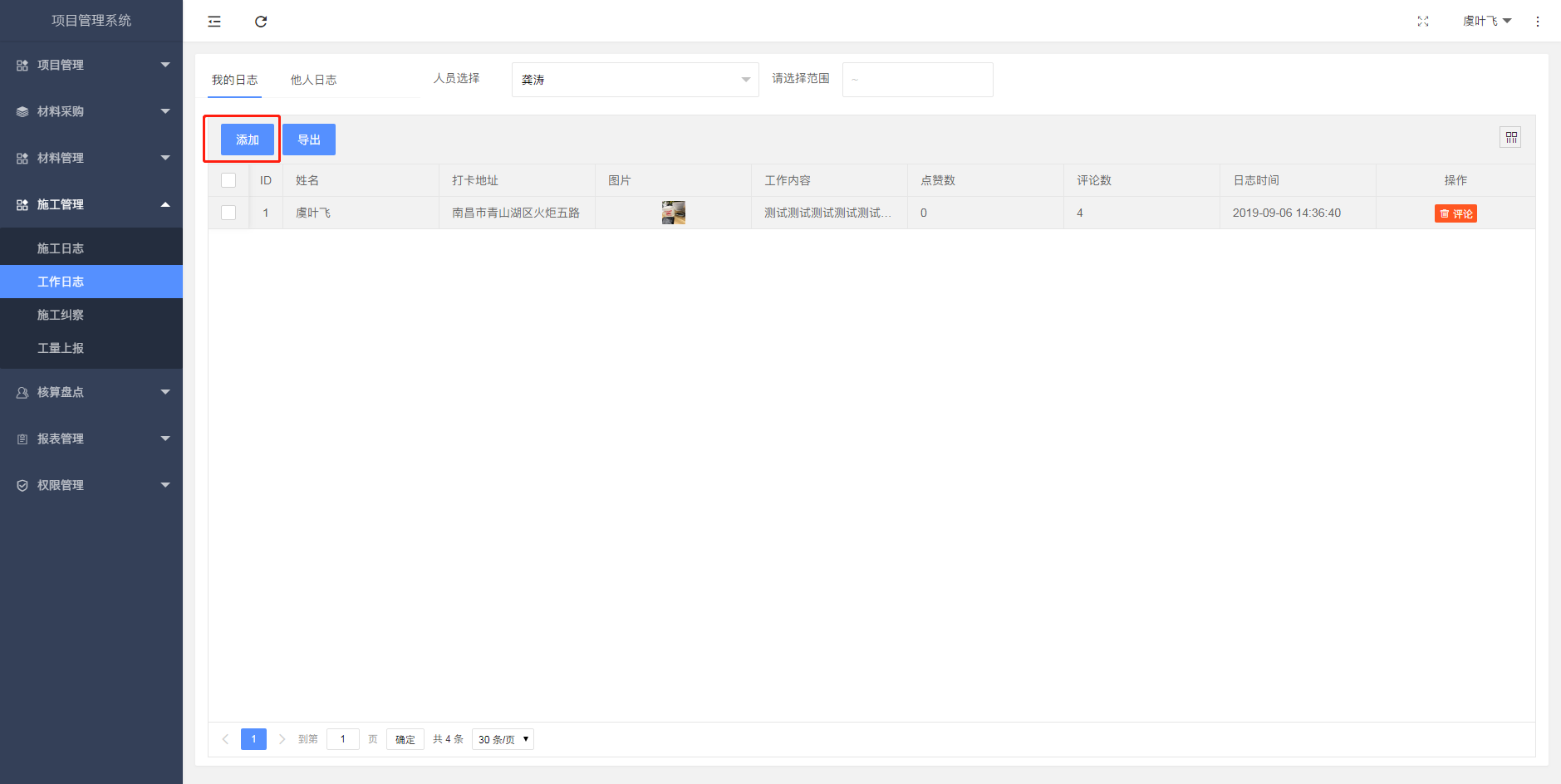Expand 权限管理 menu arrow
This screenshot has height=784, width=1561.
165,485
